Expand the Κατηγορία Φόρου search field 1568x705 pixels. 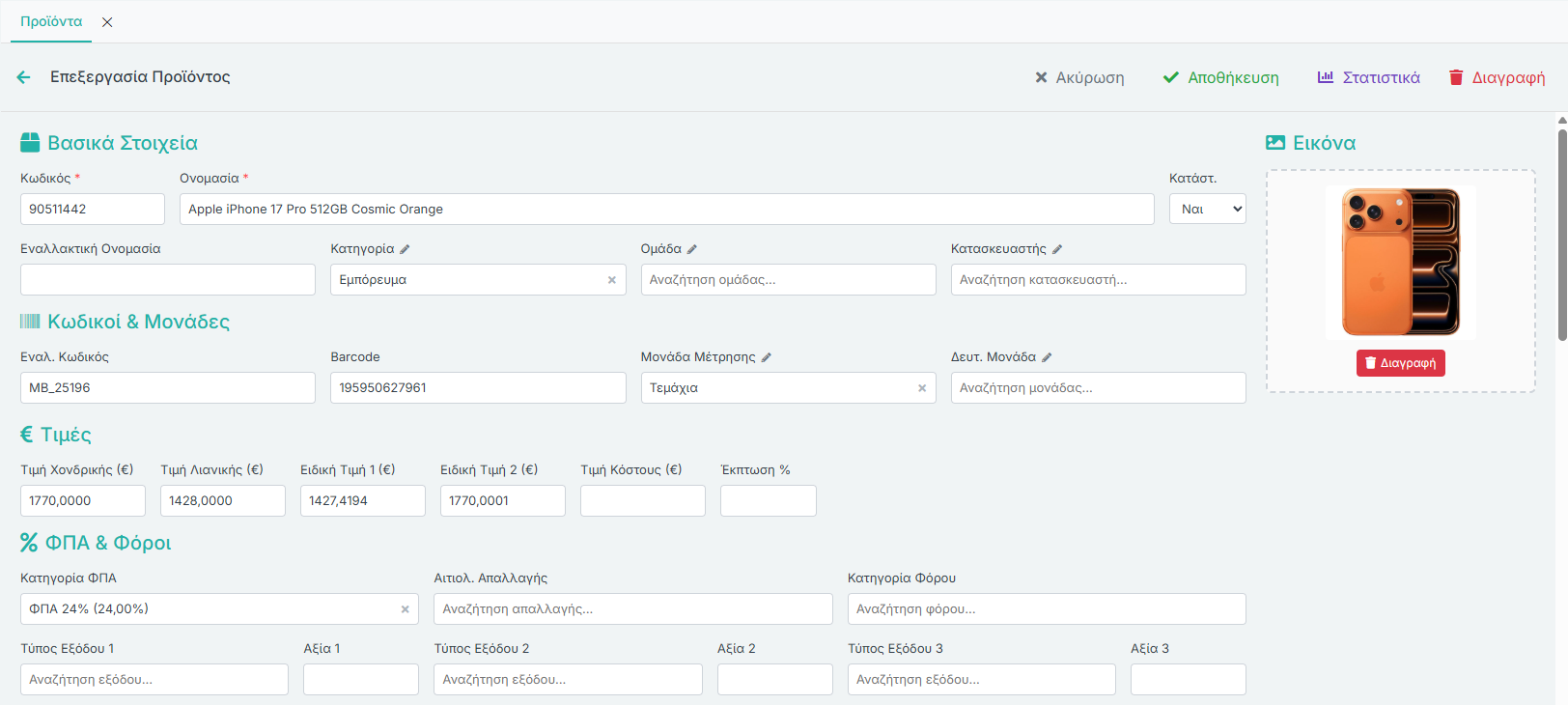coord(1046,609)
